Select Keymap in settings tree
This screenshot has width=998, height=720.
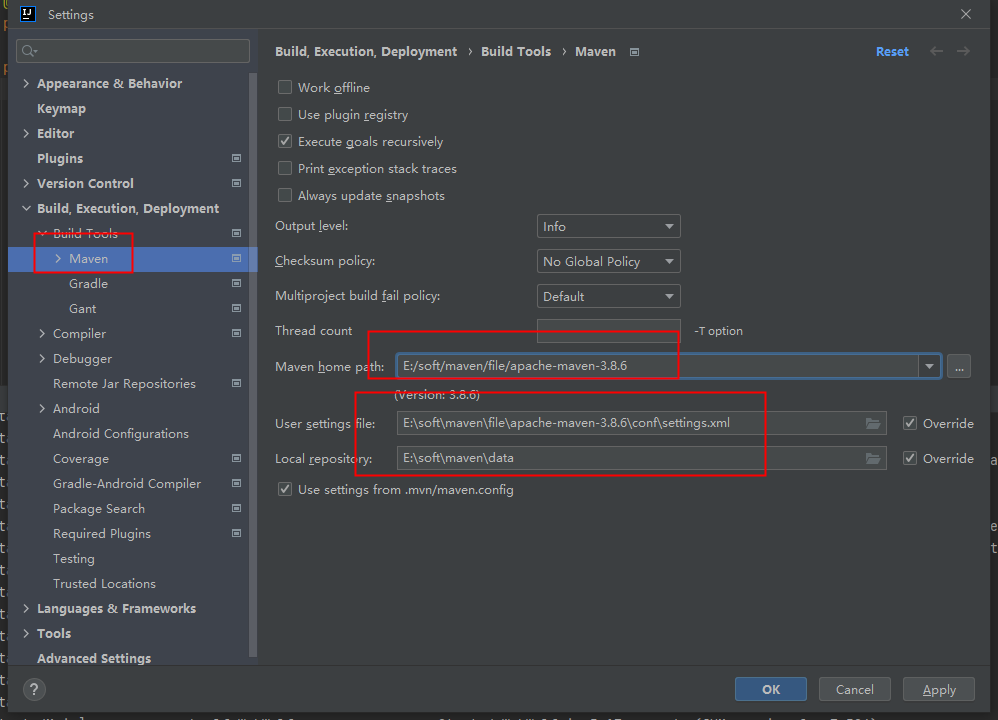61,109
